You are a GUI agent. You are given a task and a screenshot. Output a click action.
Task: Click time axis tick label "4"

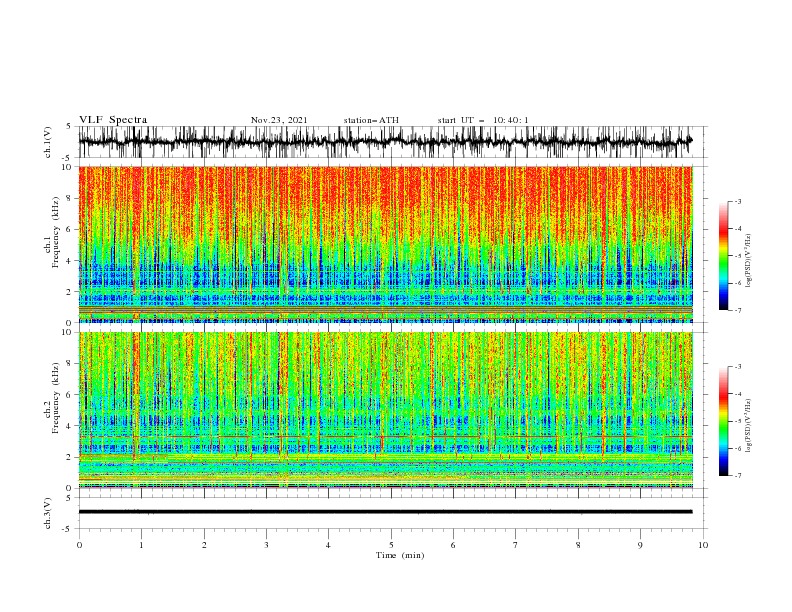pos(328,545)
